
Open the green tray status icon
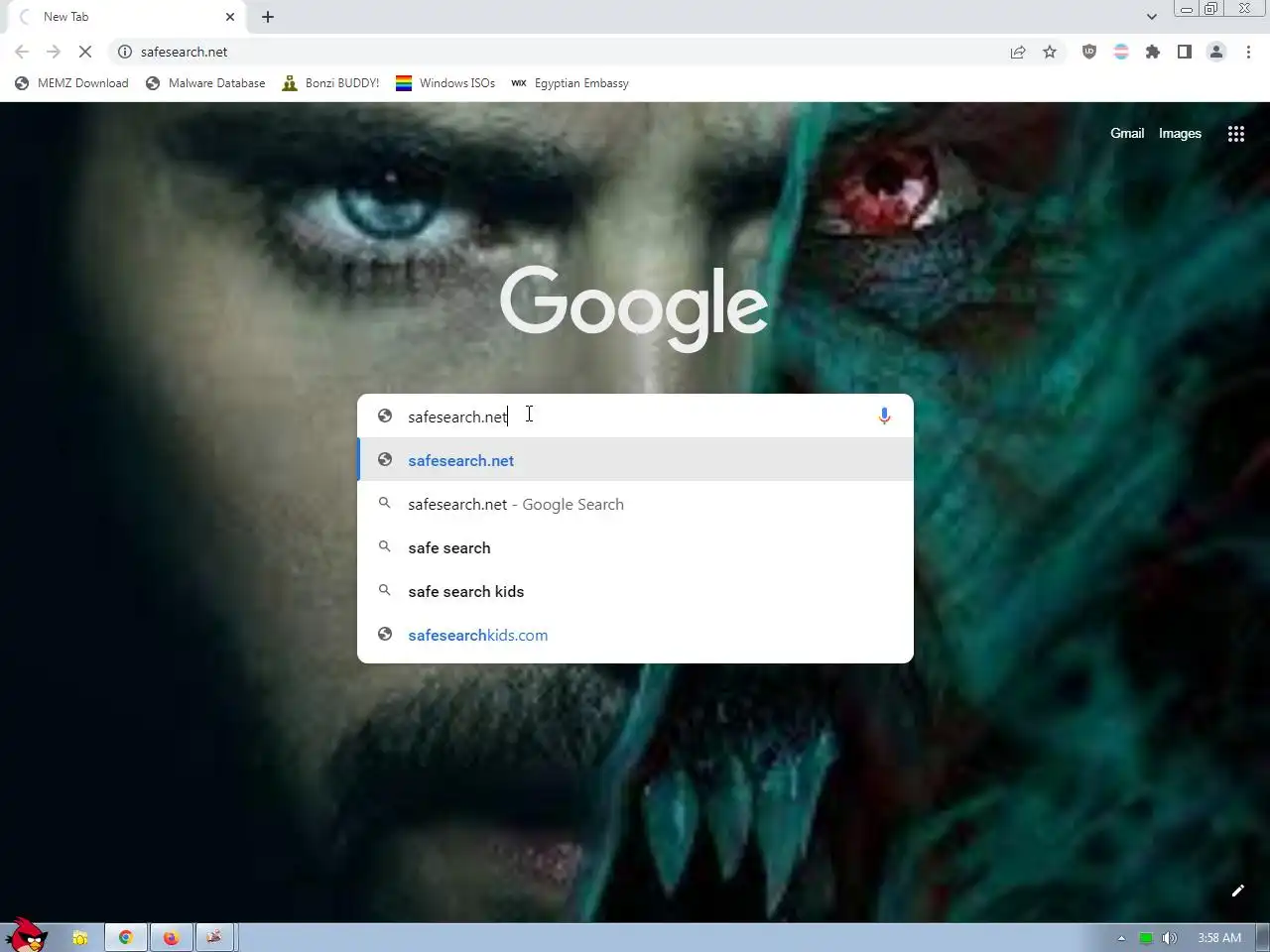(x=1146, y=938)
